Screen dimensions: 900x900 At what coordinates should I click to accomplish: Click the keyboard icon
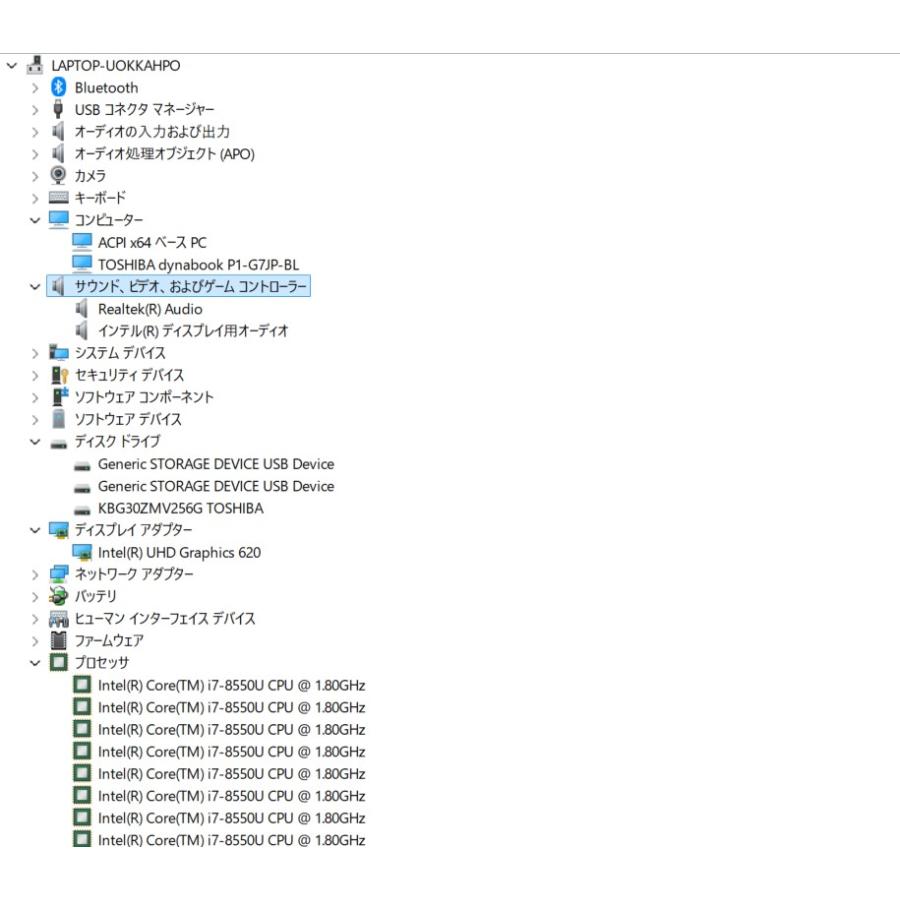pos(59,197)
